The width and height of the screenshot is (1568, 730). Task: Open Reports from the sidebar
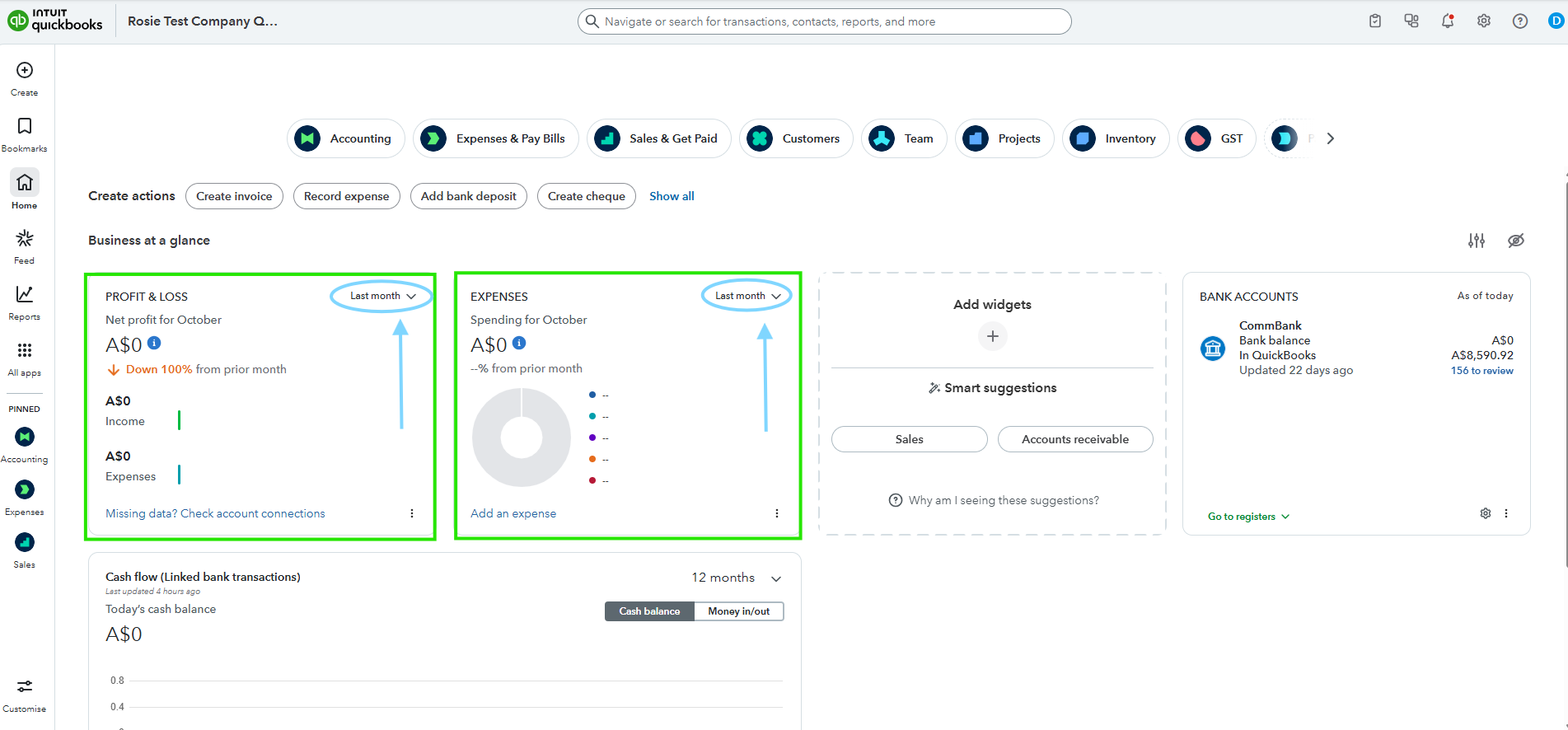(x=25, y=295)
